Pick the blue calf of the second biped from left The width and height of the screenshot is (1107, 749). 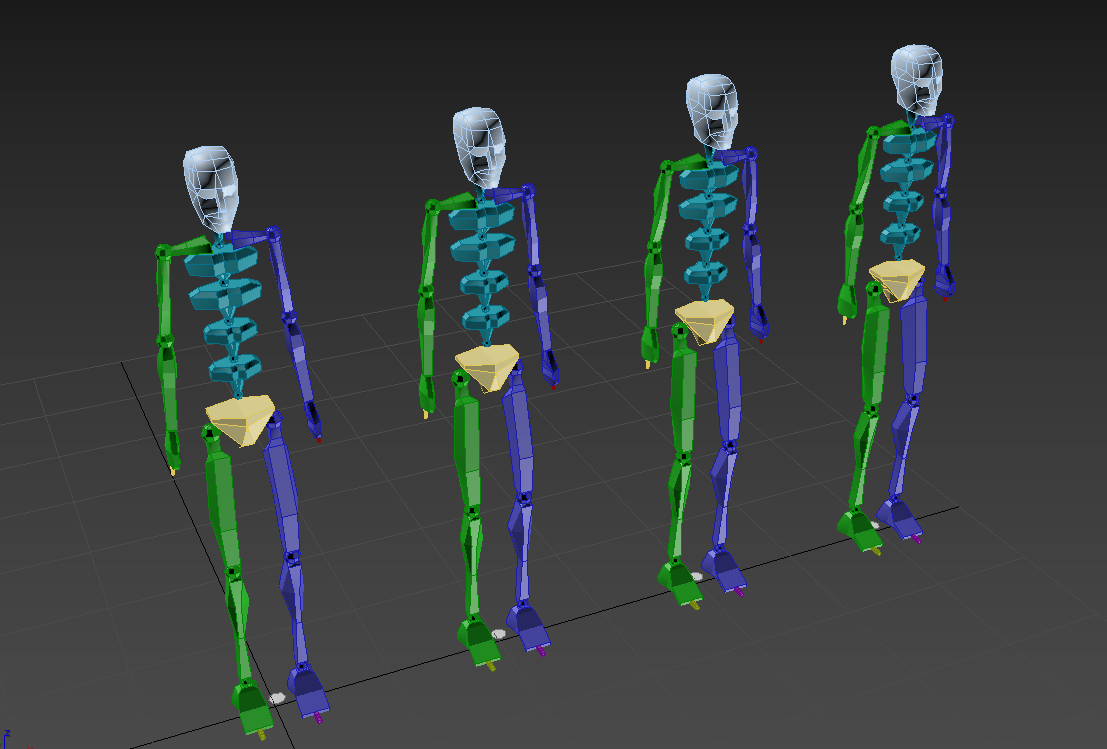click(520, 550)
